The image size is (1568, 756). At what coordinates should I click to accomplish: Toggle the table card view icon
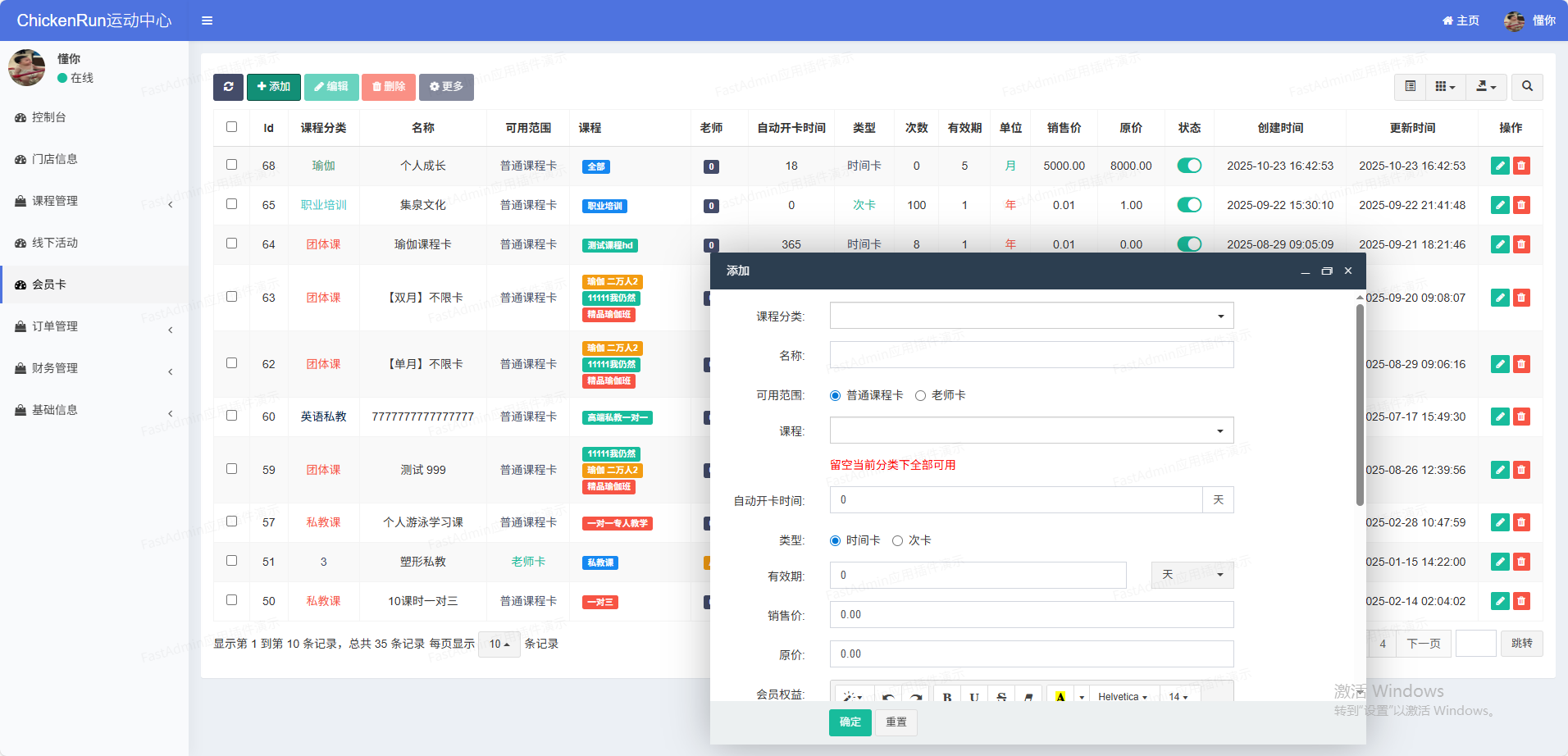(x=1410, y=87)
